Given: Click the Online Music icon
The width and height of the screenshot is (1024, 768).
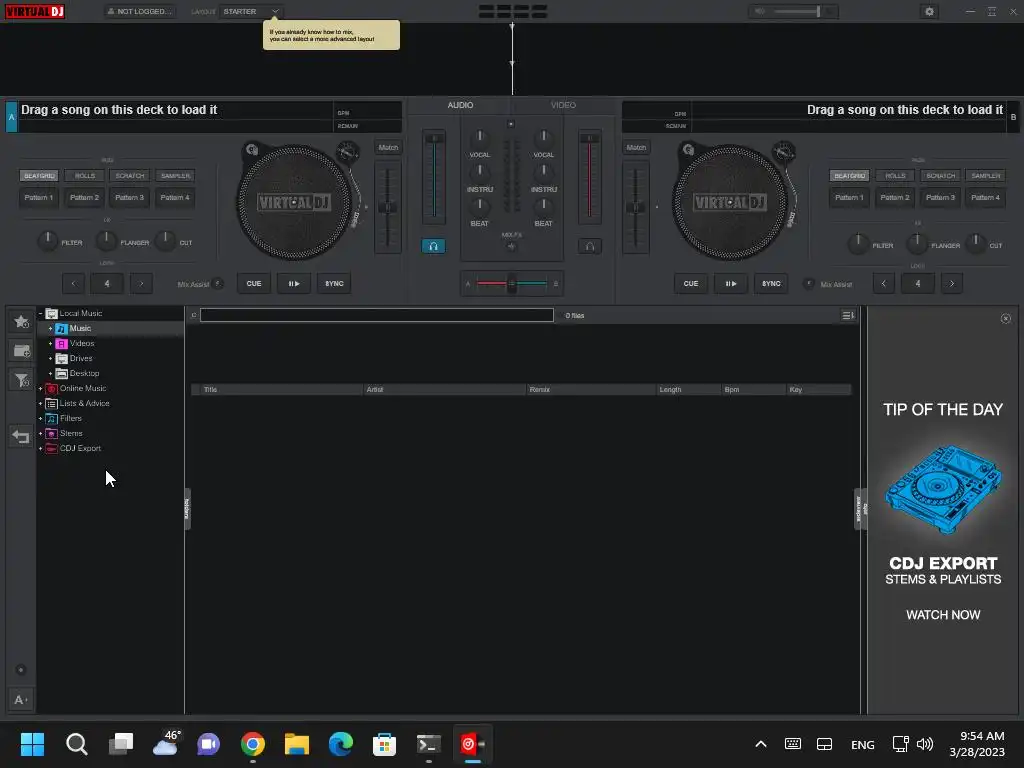Looking at the screenshot, I should [52, 389].
